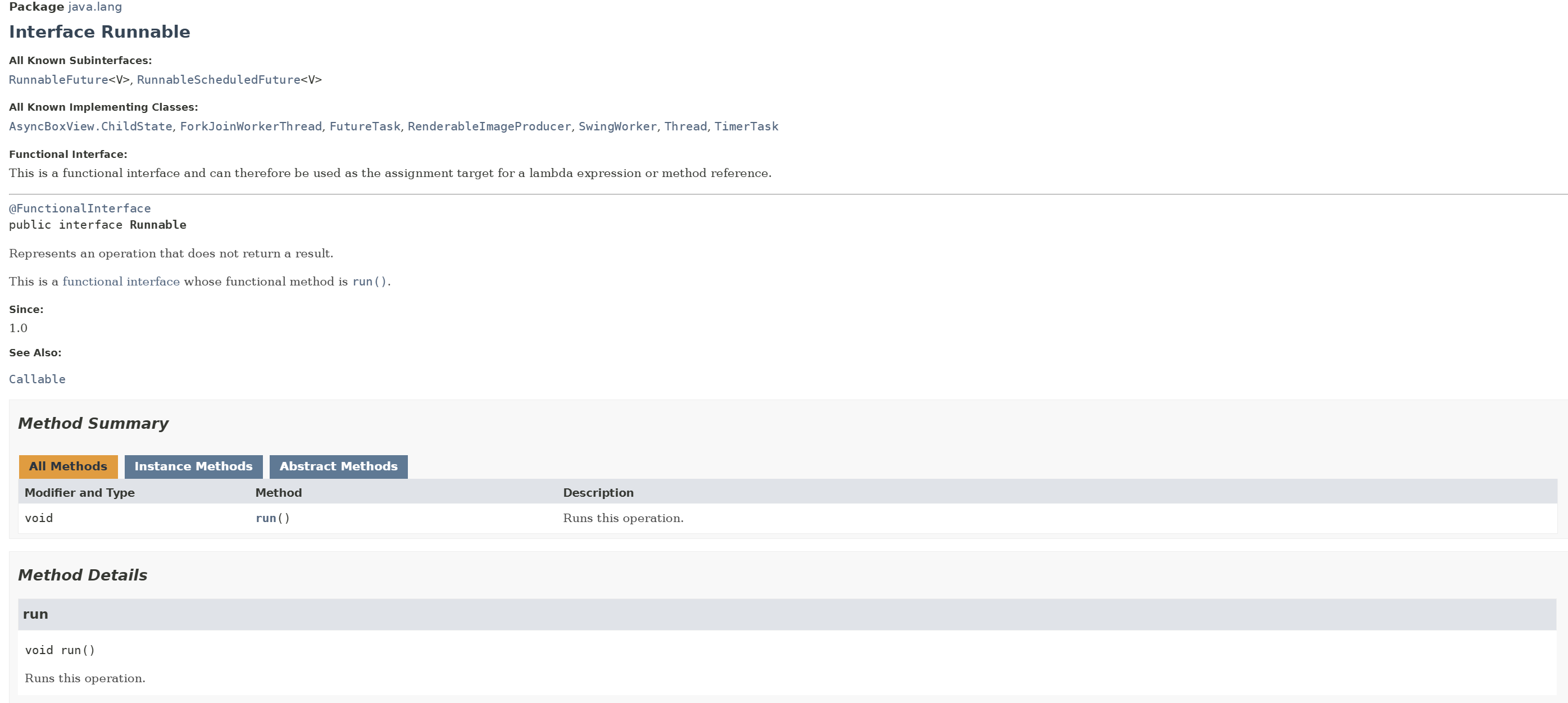The height and width of the screenshot is (703, 1568).
Task: Click the 'Method Summary' heading
Action: (x=93, y=423)
